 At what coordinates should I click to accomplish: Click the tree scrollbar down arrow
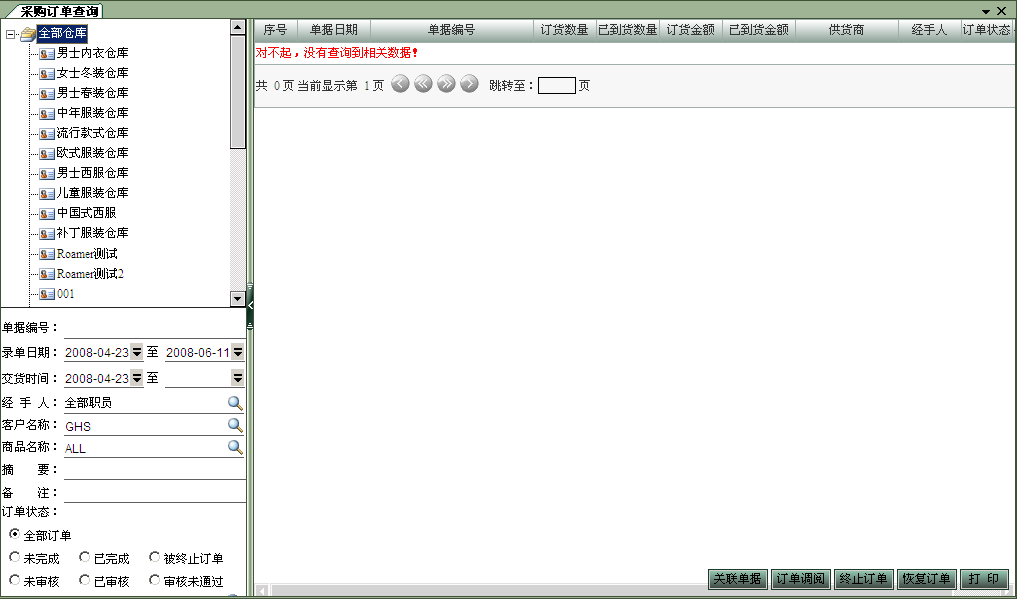coord(237,299)
